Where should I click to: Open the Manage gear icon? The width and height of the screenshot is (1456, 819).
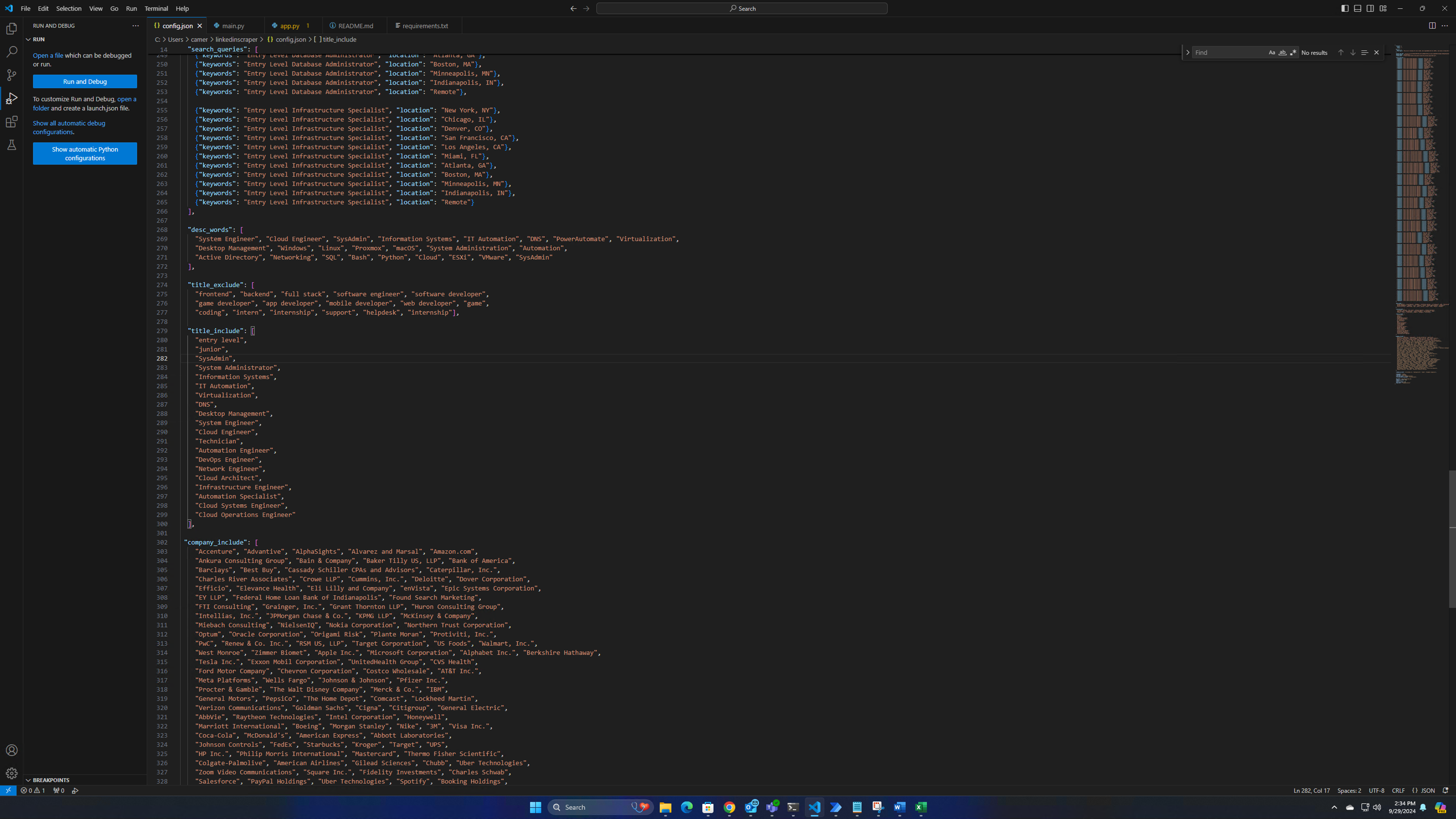tap(11, 773)
